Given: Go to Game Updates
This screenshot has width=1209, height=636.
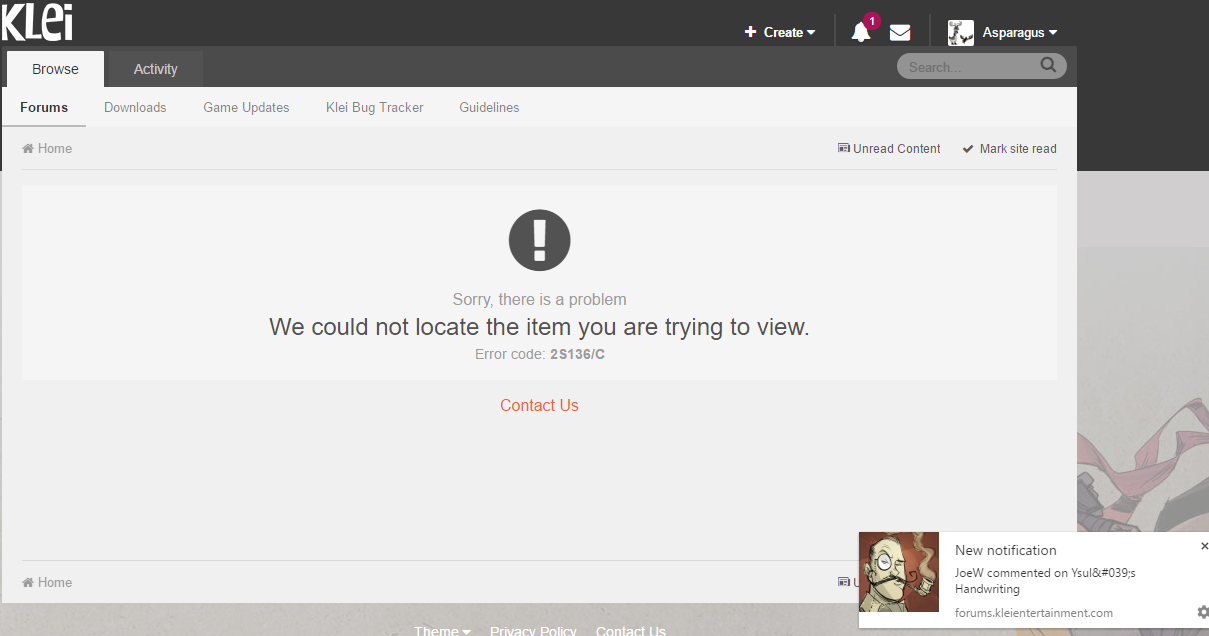Looking at the screenshot, I should [x=246, y=107].
